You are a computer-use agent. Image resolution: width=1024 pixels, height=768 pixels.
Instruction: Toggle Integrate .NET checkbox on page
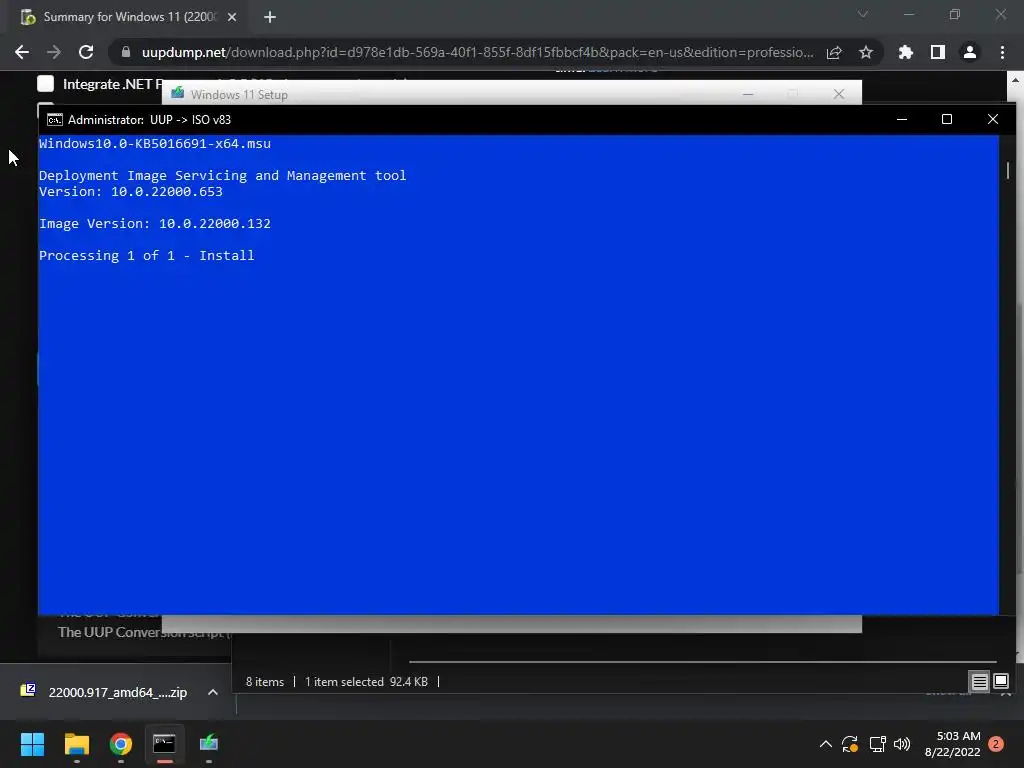(x=46, y=84)
